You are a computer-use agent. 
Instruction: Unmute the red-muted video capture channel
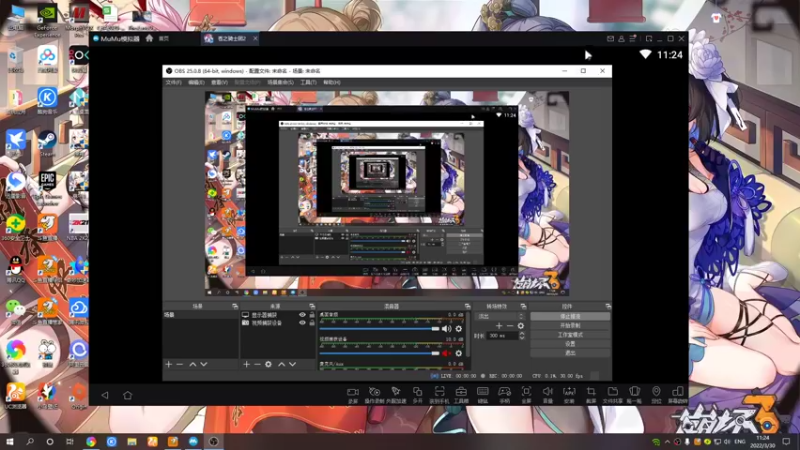[446, 353]
